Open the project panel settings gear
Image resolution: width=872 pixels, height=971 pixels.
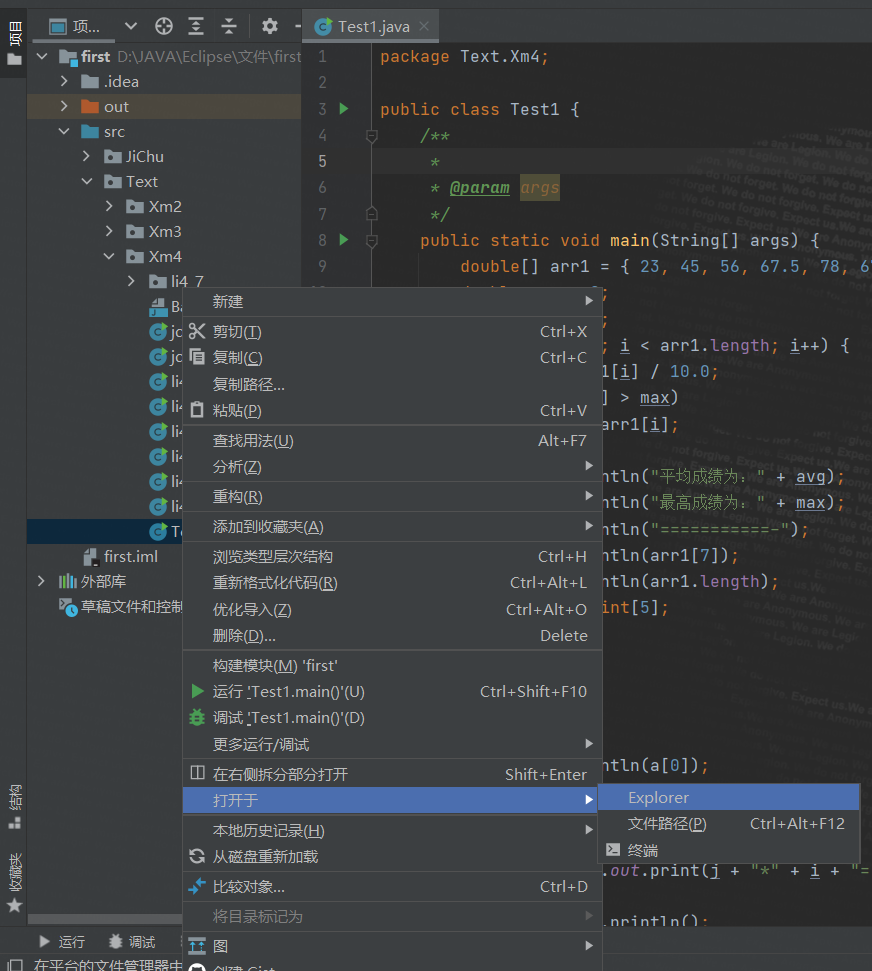(x=269, y=26)
